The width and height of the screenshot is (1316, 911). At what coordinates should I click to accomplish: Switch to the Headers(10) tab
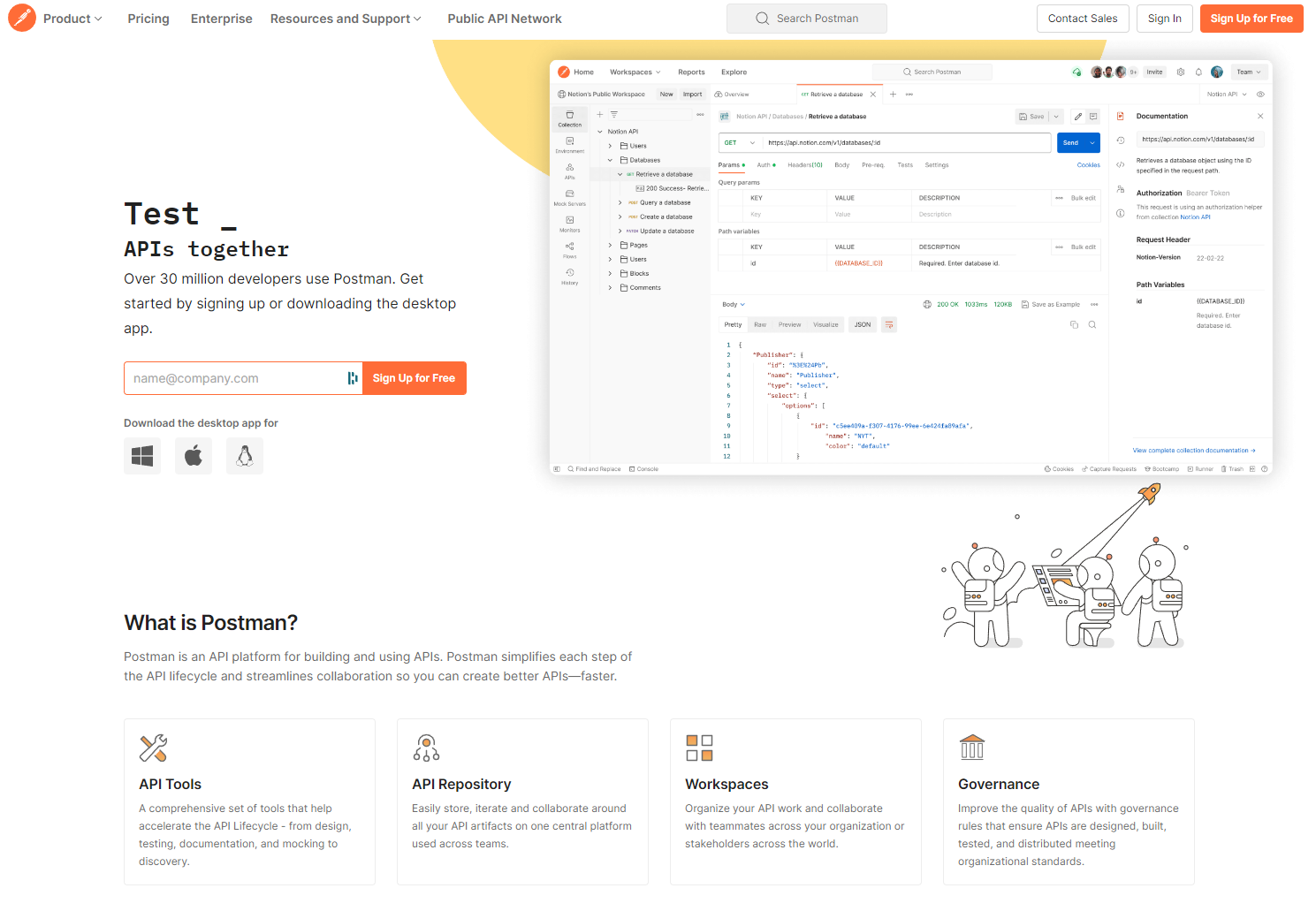805,165
